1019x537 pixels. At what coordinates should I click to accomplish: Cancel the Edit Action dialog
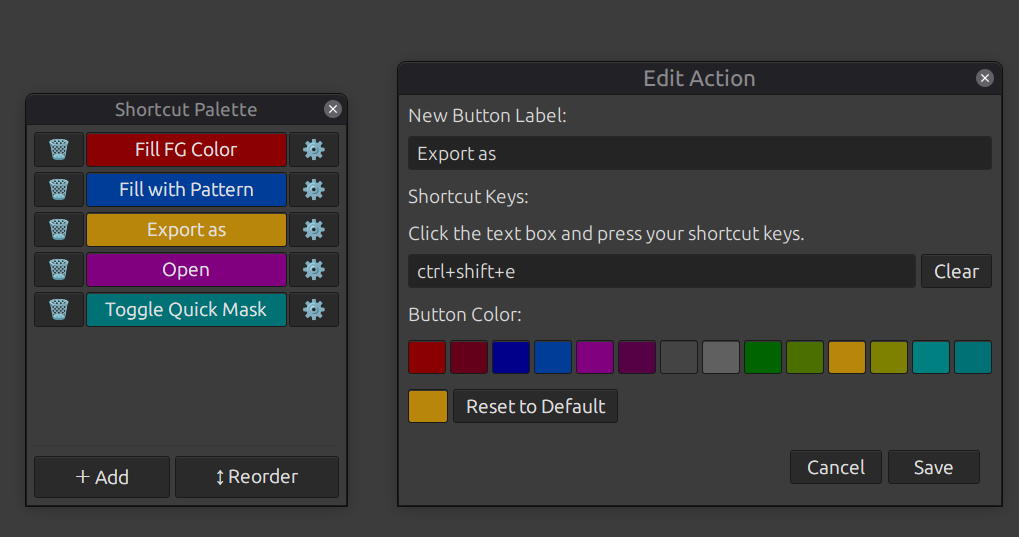tap(835, 467)
